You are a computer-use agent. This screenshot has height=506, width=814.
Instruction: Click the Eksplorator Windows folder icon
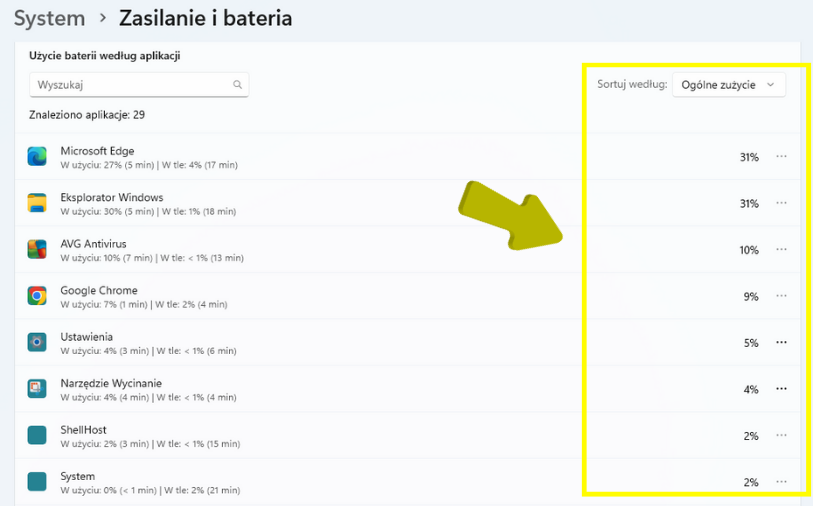(37, 203)
